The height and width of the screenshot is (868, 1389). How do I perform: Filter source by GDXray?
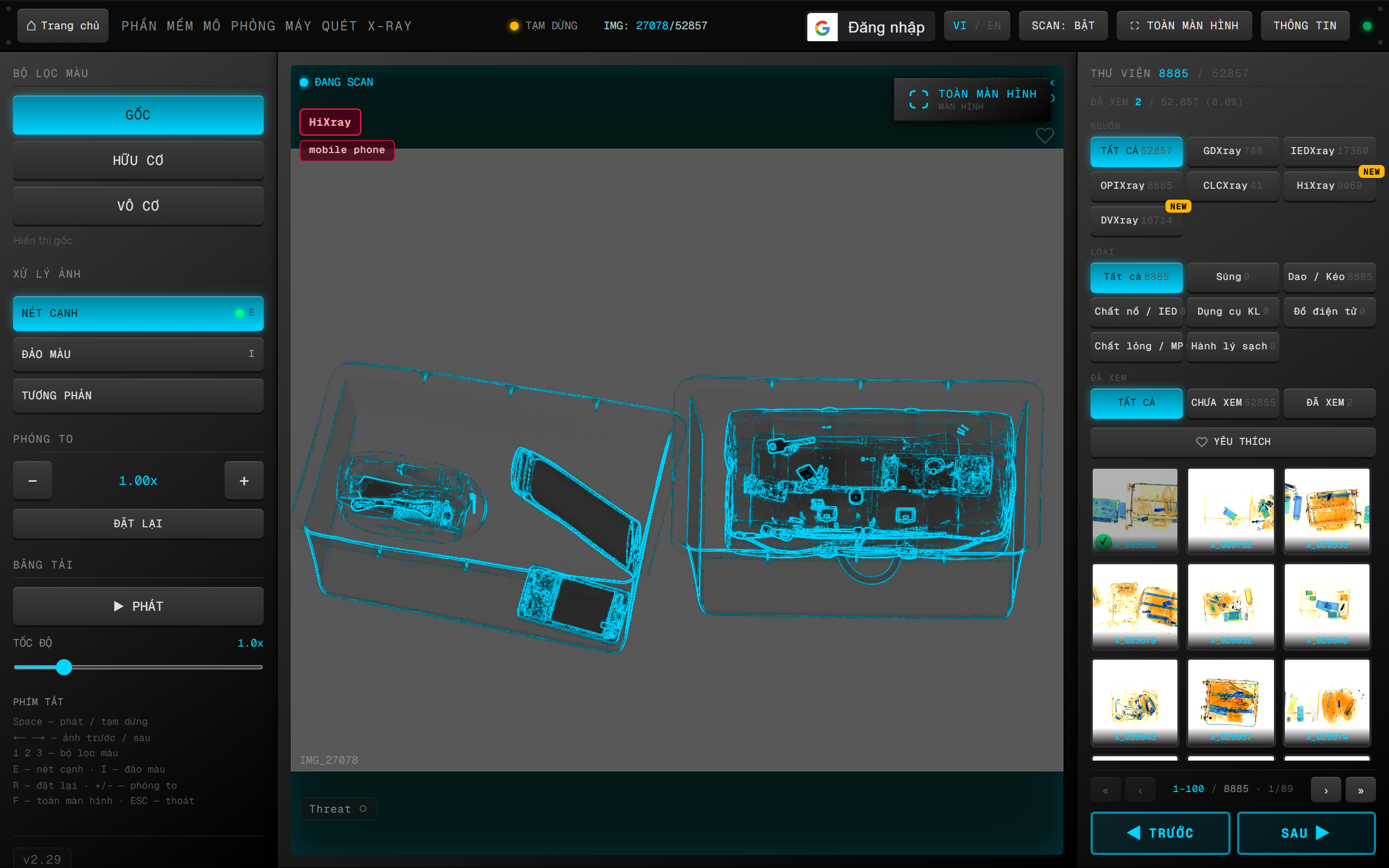point(1233,151)
